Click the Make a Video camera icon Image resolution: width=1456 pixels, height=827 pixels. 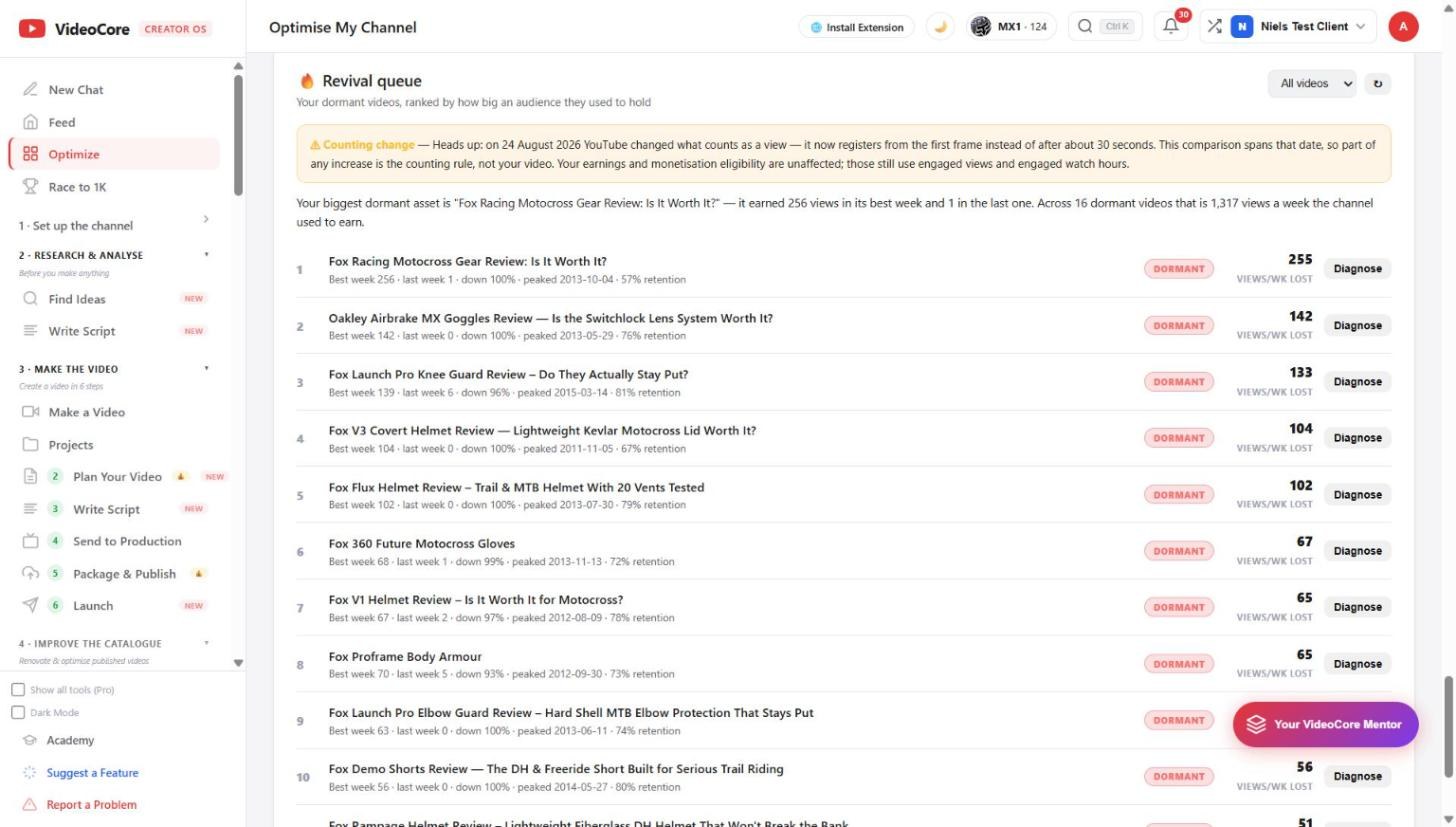click(30, 412)
